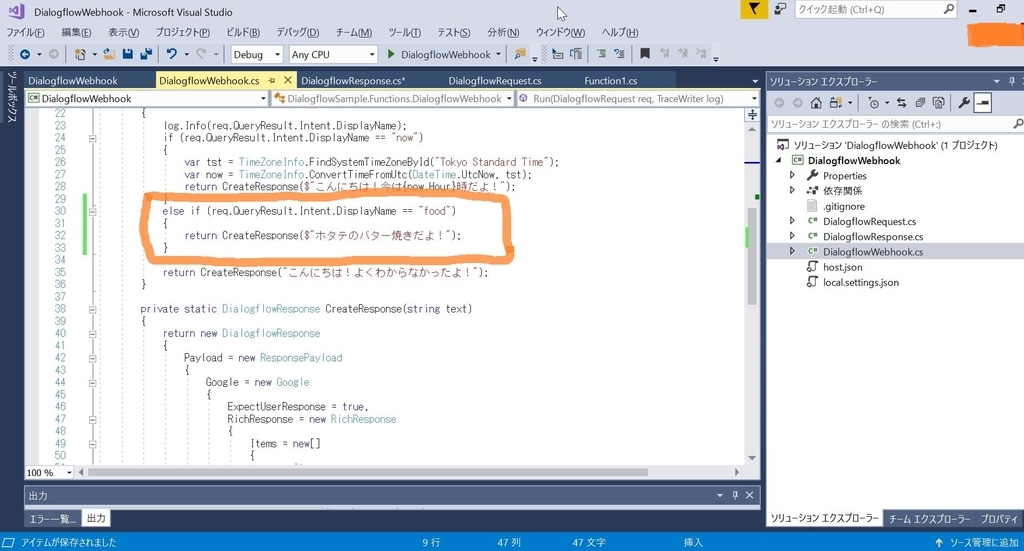Viewport: 1024px width, 551px height.
Task: Expand DialogflowResponse.cs node in Solution Explorer
Action: tap(792, 236)
